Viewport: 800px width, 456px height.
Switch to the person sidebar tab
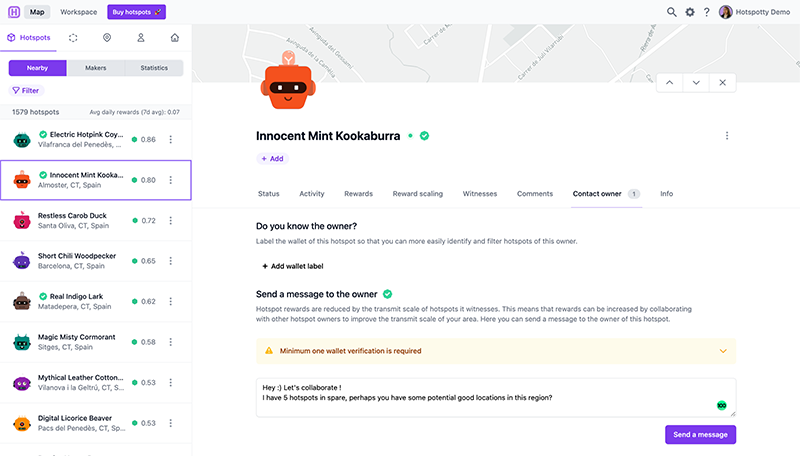pos(141,38)
